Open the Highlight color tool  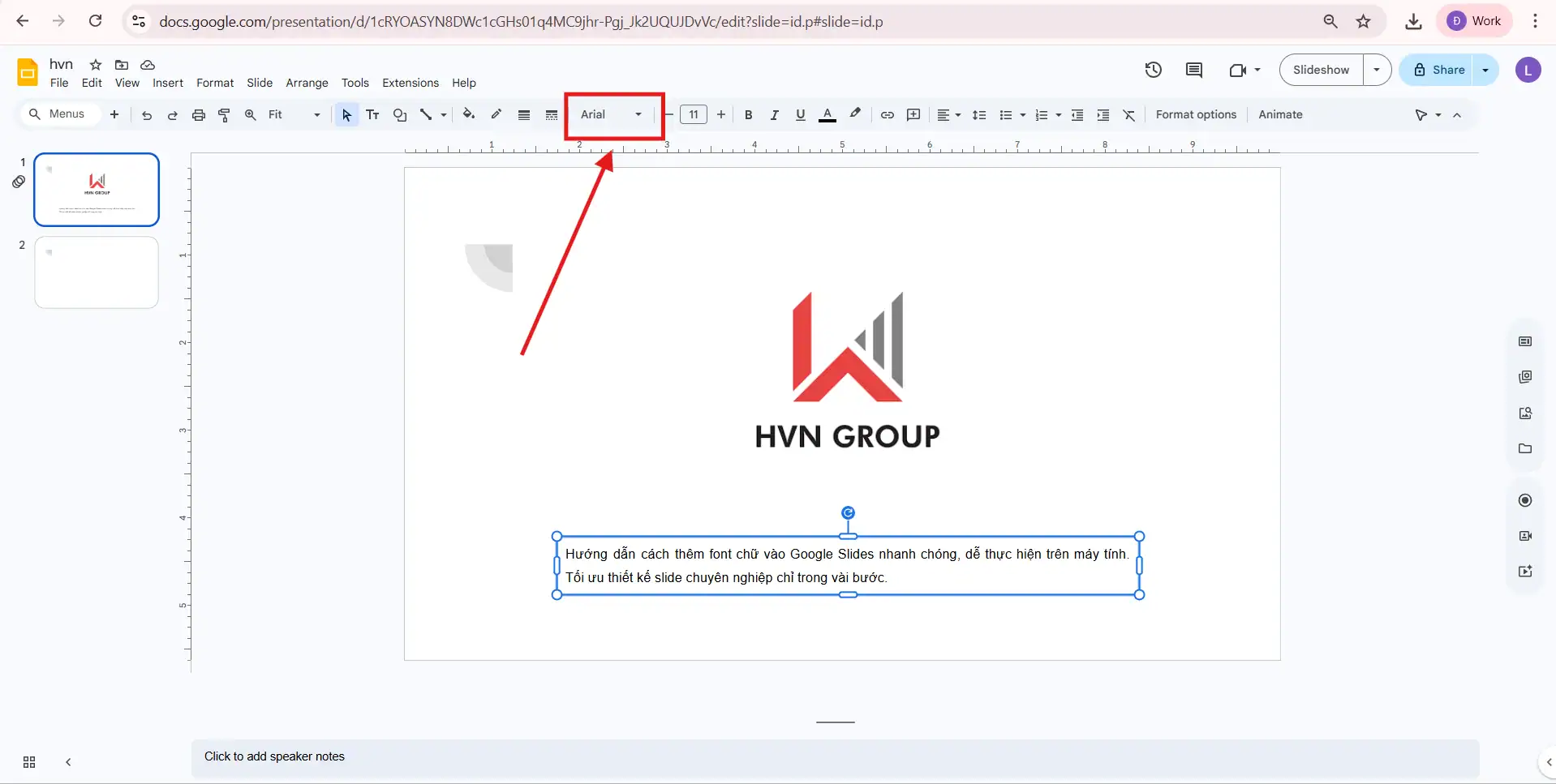click(x=855, y=114)
